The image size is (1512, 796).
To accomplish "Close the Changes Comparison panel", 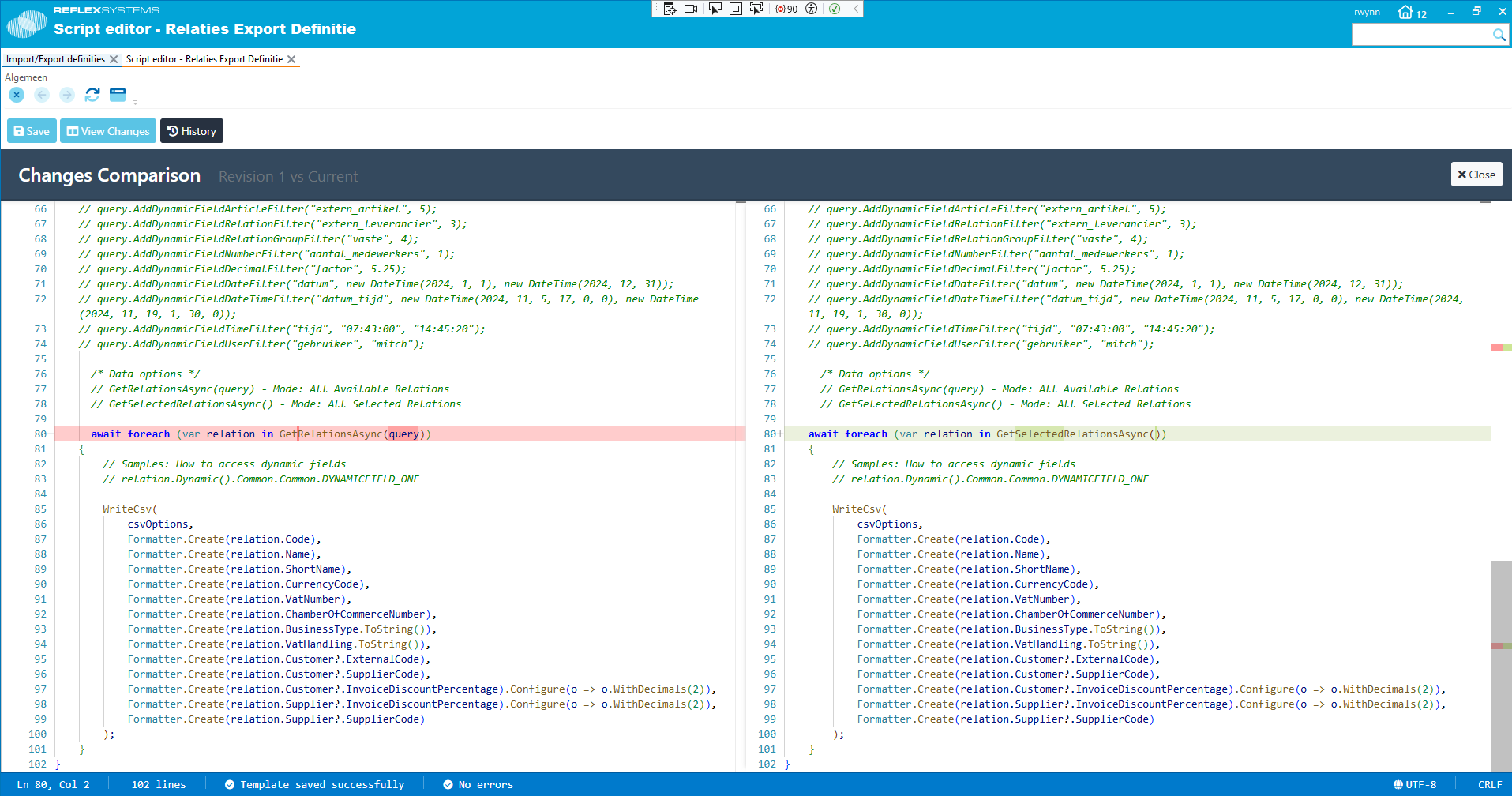I will coord(1476,175).
